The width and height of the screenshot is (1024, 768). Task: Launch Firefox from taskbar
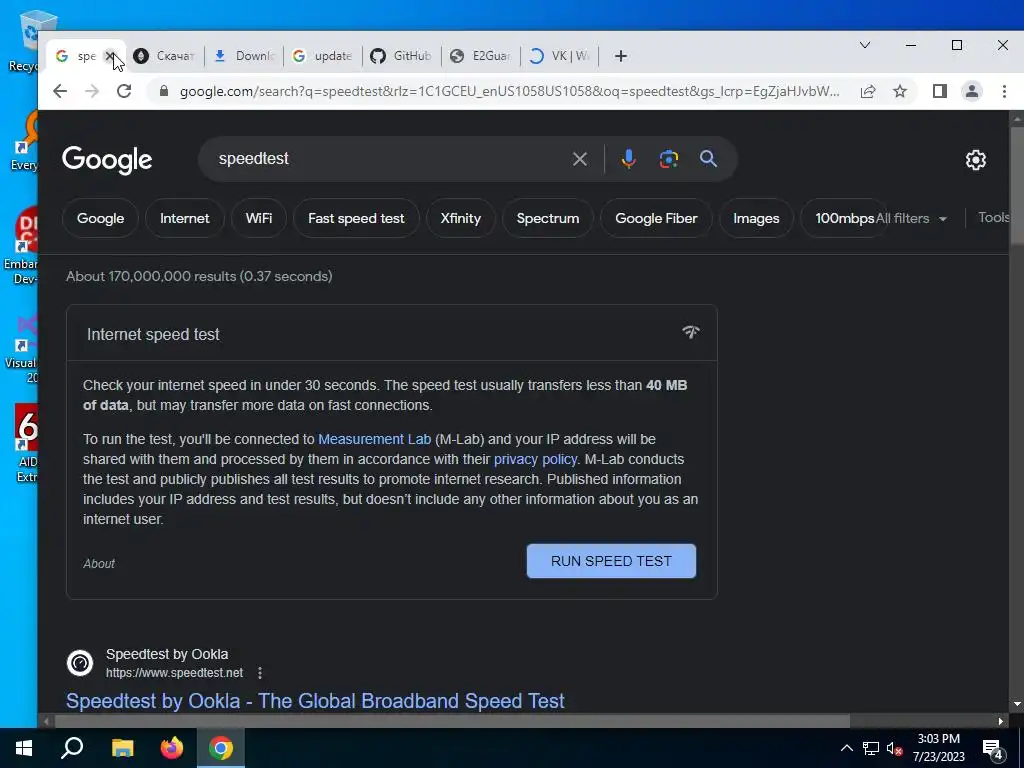pyautogui.click(x=172, y=748)
